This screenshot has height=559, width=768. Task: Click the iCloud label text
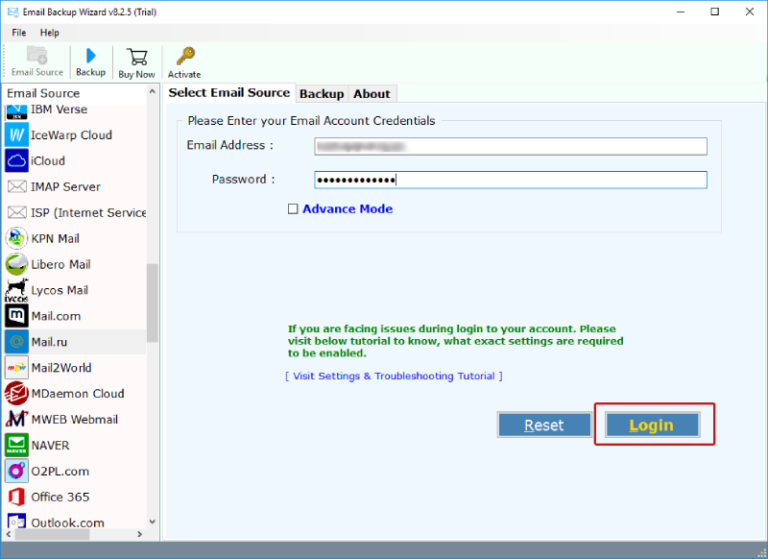tap(48, 161)
